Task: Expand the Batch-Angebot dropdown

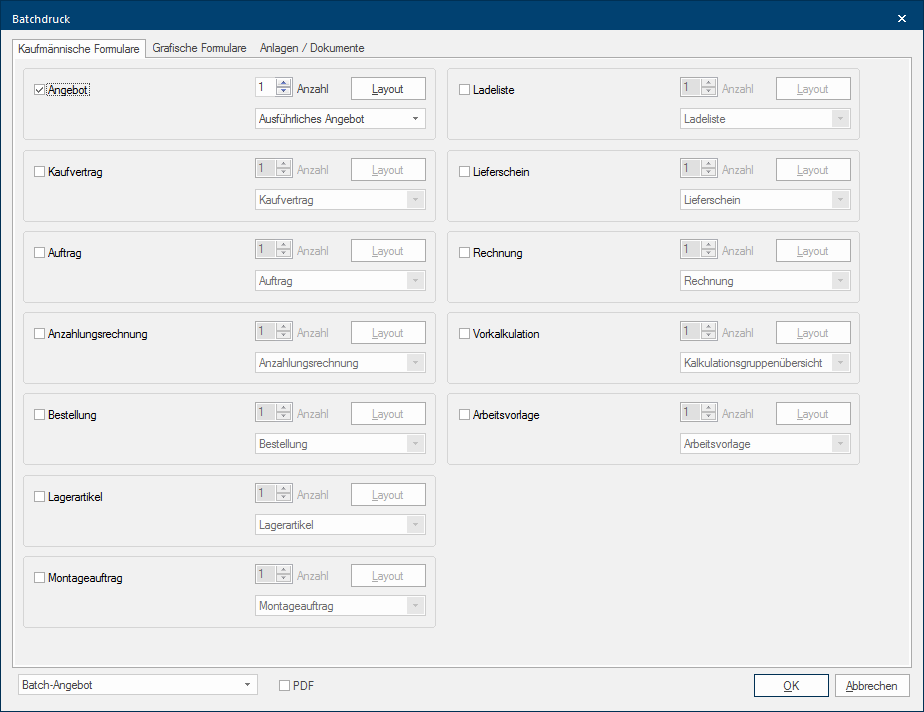Action: click(x=137, y=685)
